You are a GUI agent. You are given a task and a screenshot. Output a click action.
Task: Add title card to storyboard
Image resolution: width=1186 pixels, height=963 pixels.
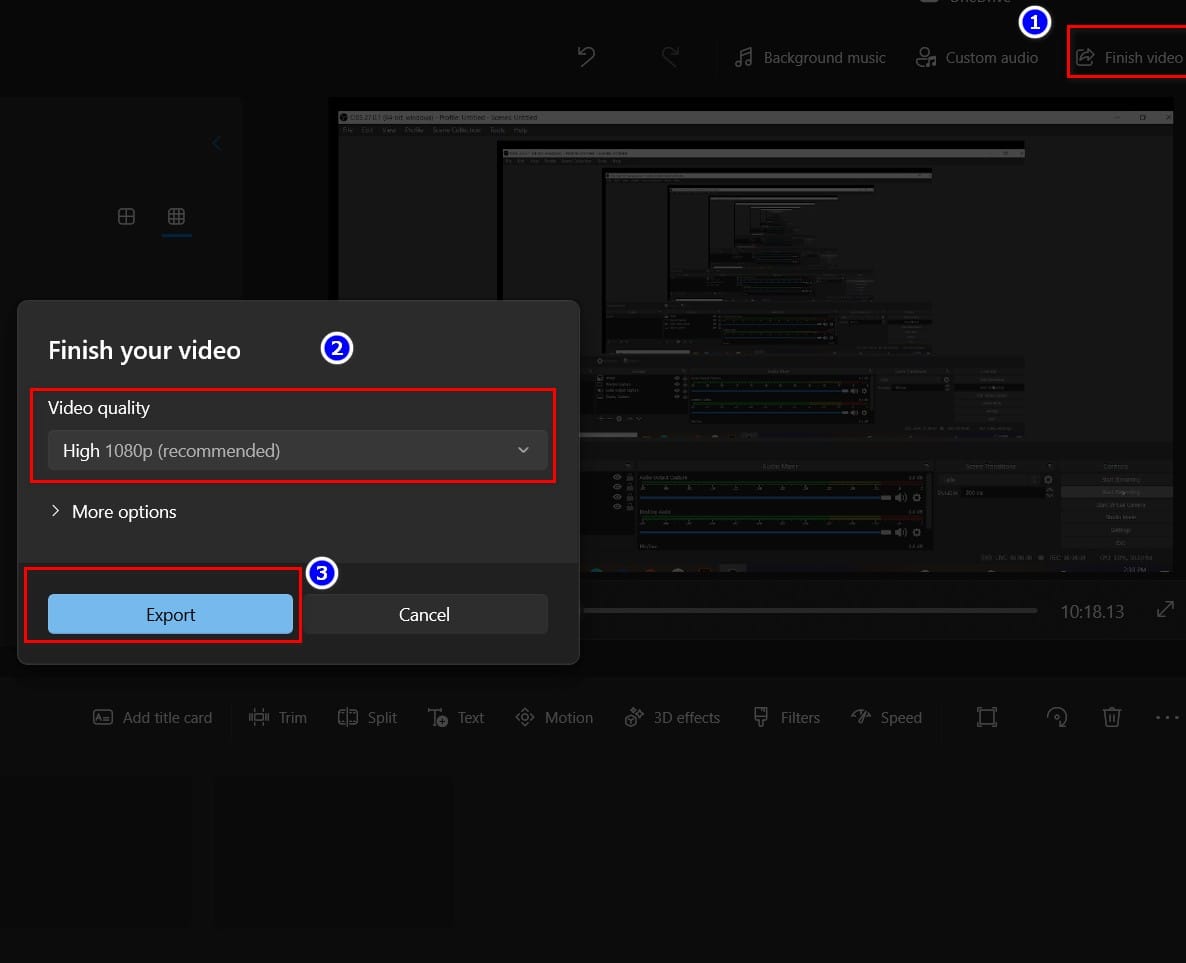point(152,717)
